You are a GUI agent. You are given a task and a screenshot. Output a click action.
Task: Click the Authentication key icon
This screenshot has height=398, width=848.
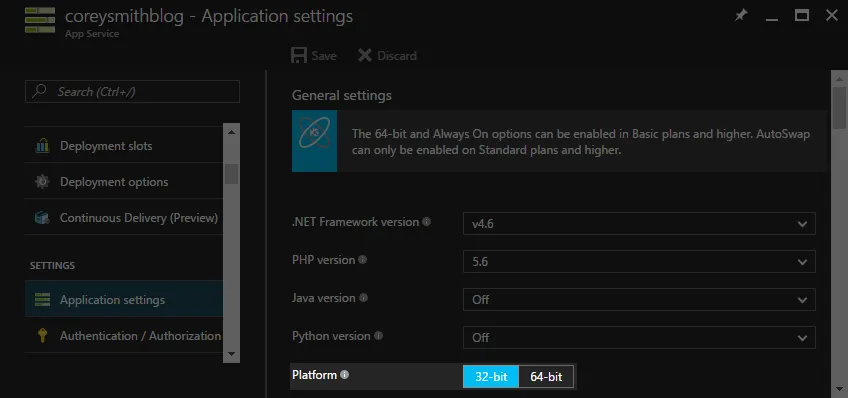click(x=42, y=335)
